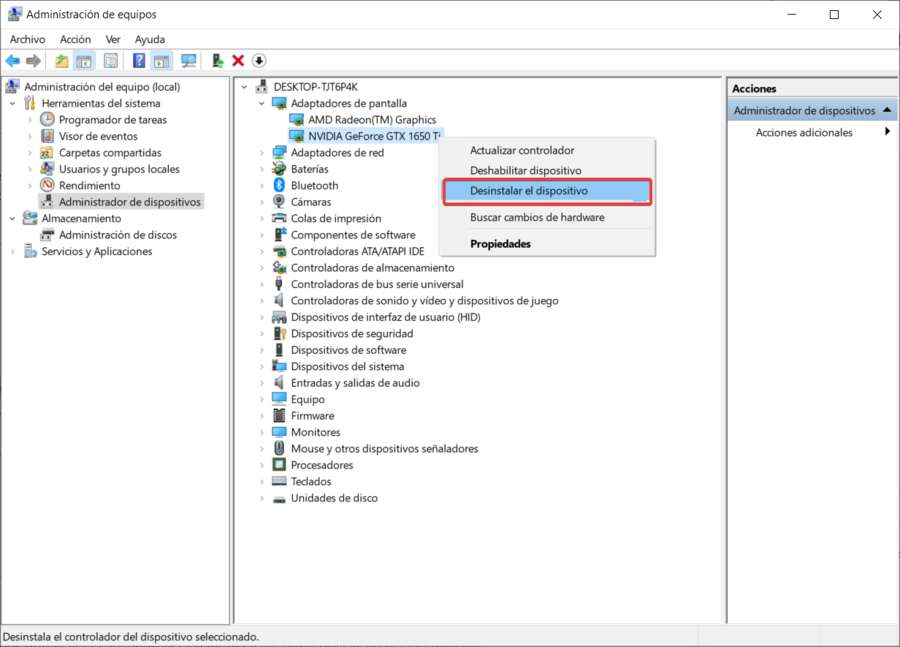Click the Visor de eventos icon
This screenshot has height=647, width=900.
coord(47,136)
